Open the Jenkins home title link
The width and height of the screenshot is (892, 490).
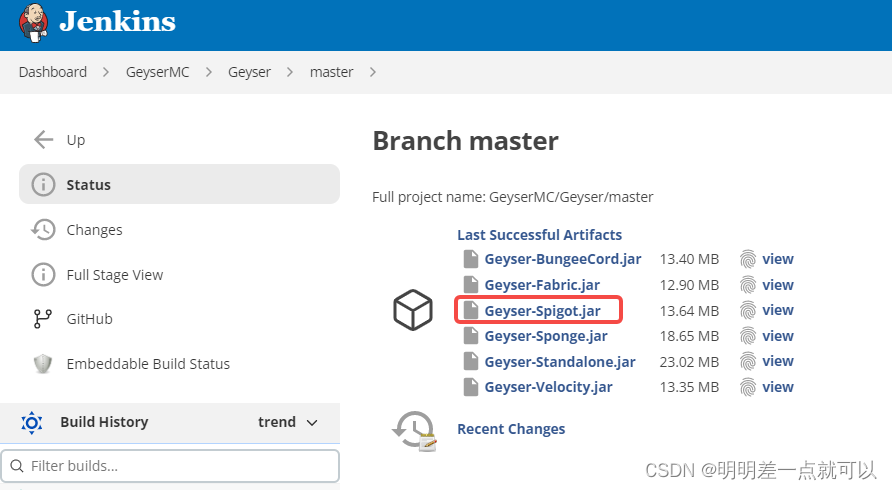[x=117, y=22]
